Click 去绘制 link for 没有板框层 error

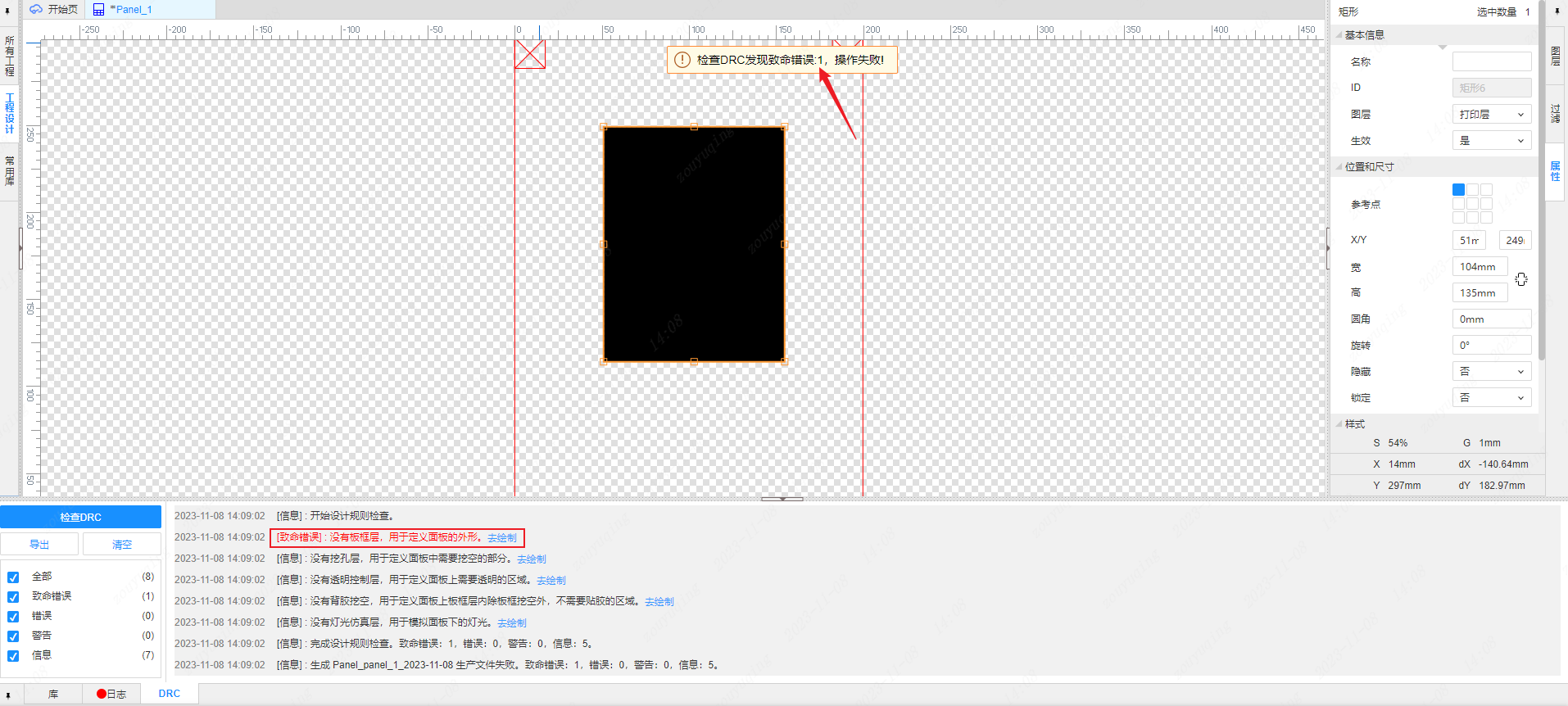(502, 538)
